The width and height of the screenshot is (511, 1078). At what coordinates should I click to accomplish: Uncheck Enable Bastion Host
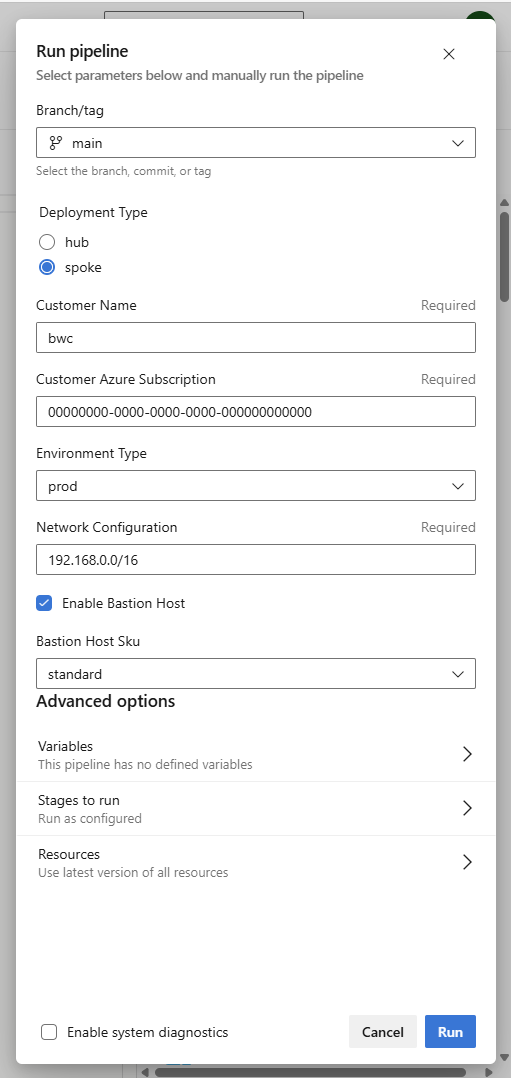(x=44, y=603)
